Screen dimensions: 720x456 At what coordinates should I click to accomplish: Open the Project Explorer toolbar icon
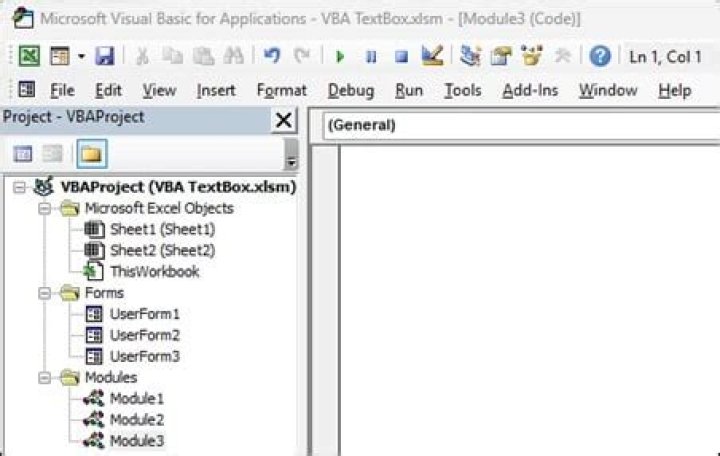pos(470,56)
